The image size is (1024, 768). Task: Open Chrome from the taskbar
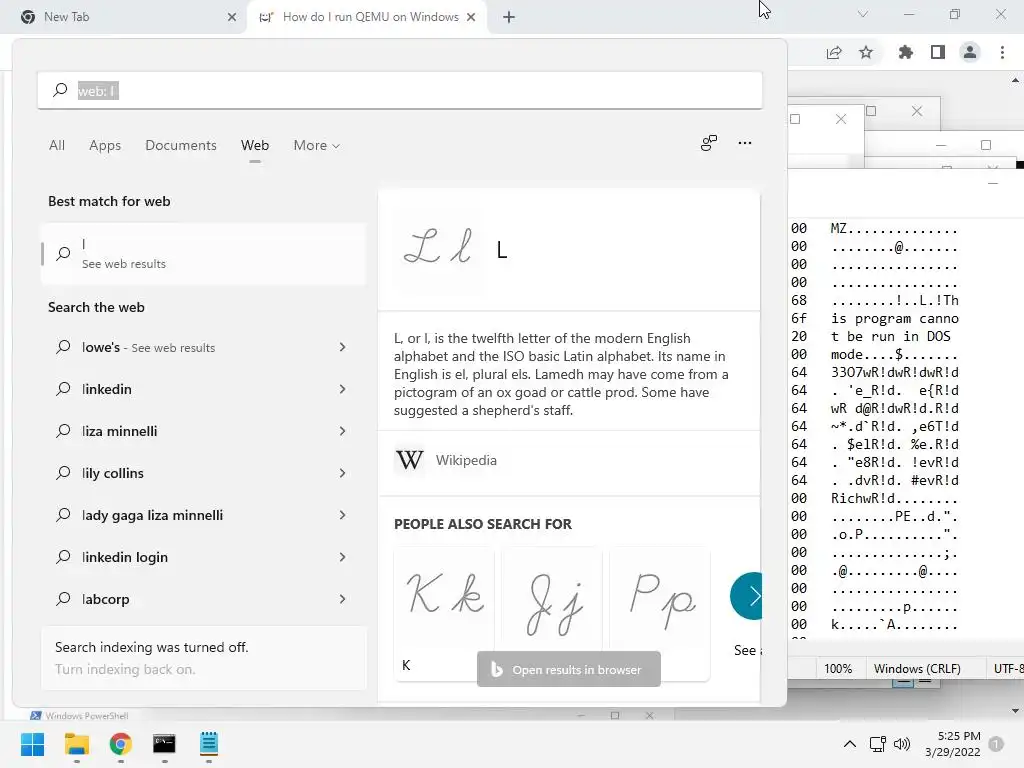[x=120, y=744]
